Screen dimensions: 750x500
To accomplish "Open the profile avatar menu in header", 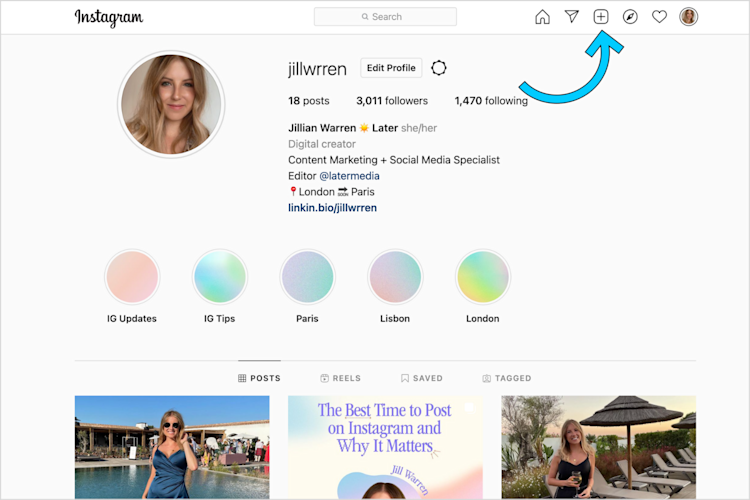I will 688,17.
